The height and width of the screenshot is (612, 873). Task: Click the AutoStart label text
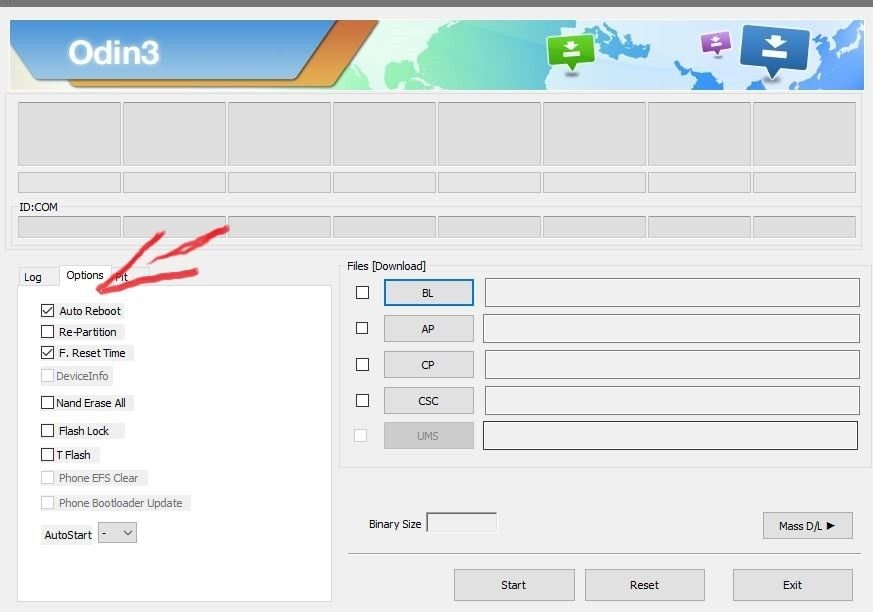tap(68, 535)
